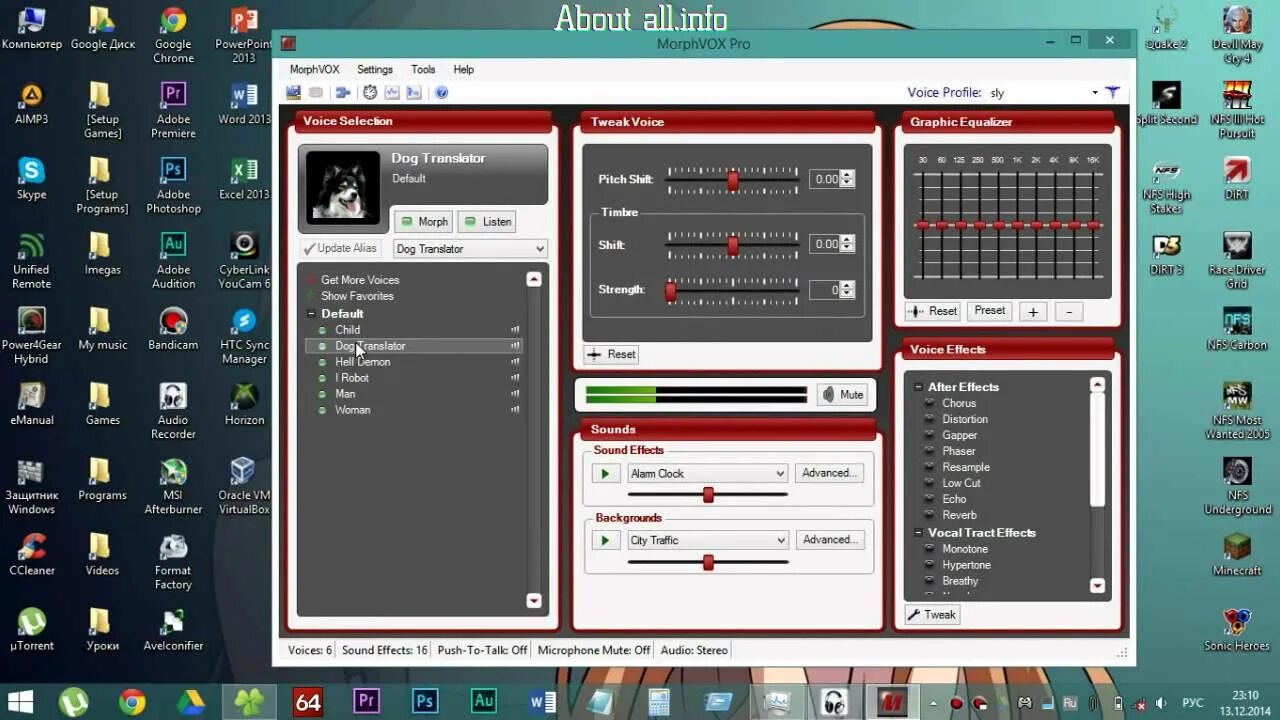
Task: Collapse the Vocal Tract Effects group
Action: coord(918,533)
